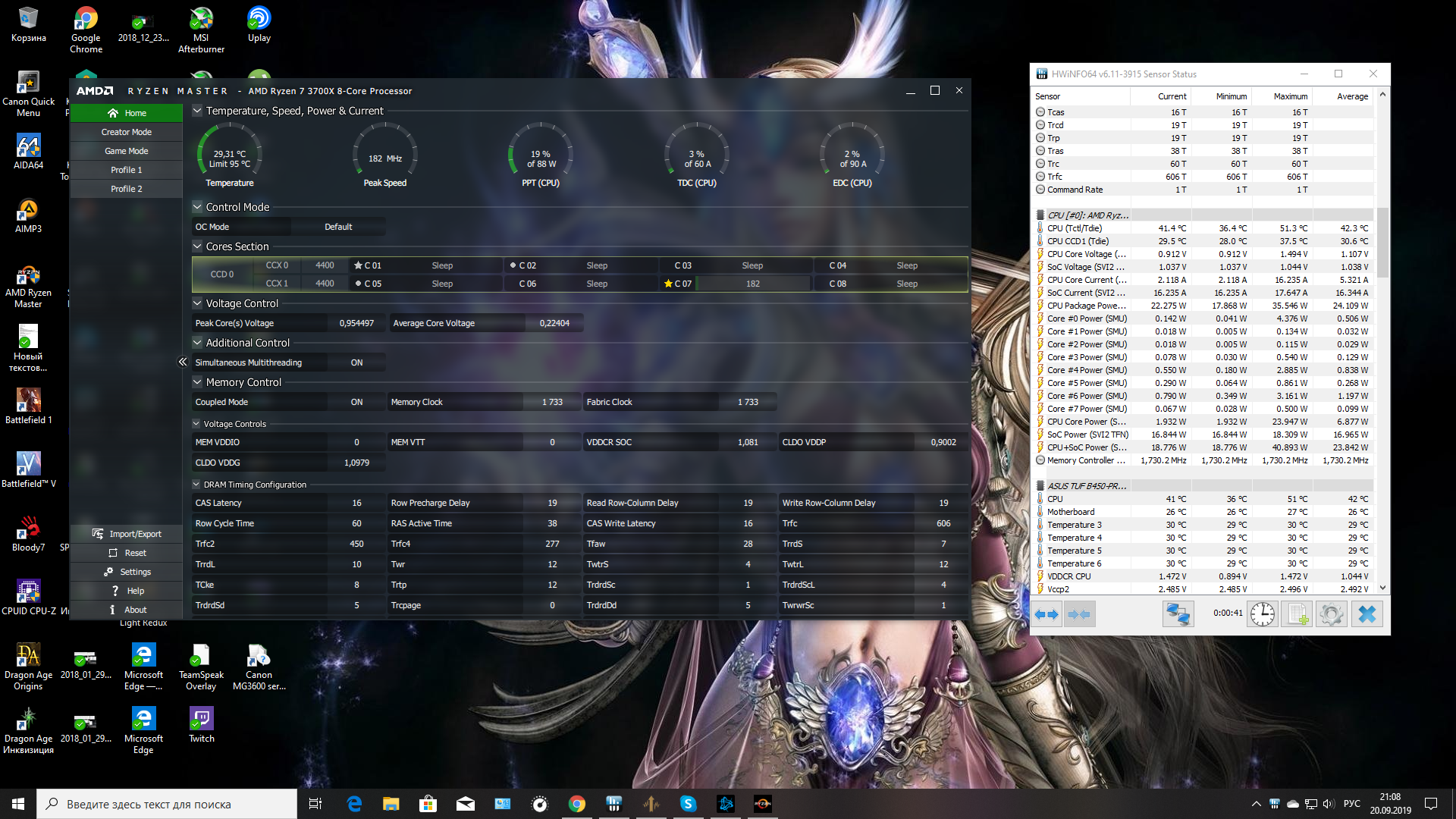The height and width of the screenshot is (819, 1456).
Task: Click the HWiNFO sensor list scrollbar
Action: coord(1382,243)
